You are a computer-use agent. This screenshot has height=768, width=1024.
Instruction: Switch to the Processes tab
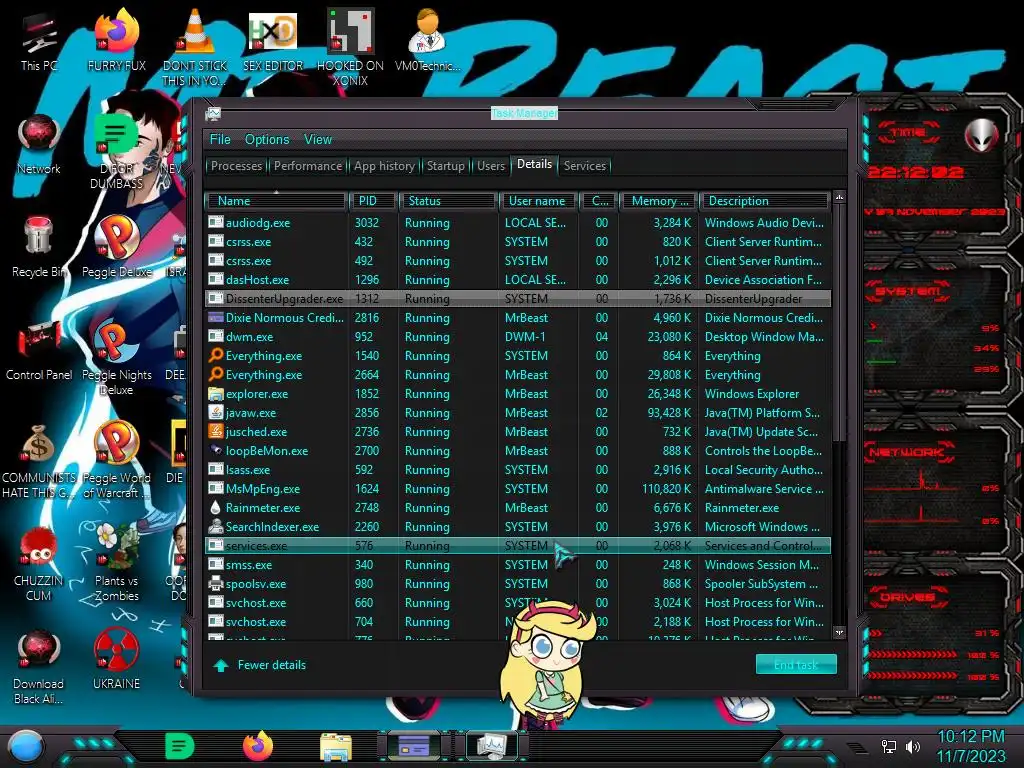(236, 166)
